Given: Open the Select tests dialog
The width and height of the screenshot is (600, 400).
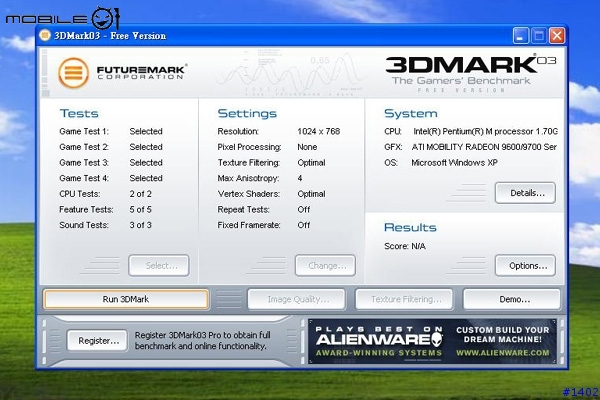Looking at the screenshot, I should [x=159, y=265].
